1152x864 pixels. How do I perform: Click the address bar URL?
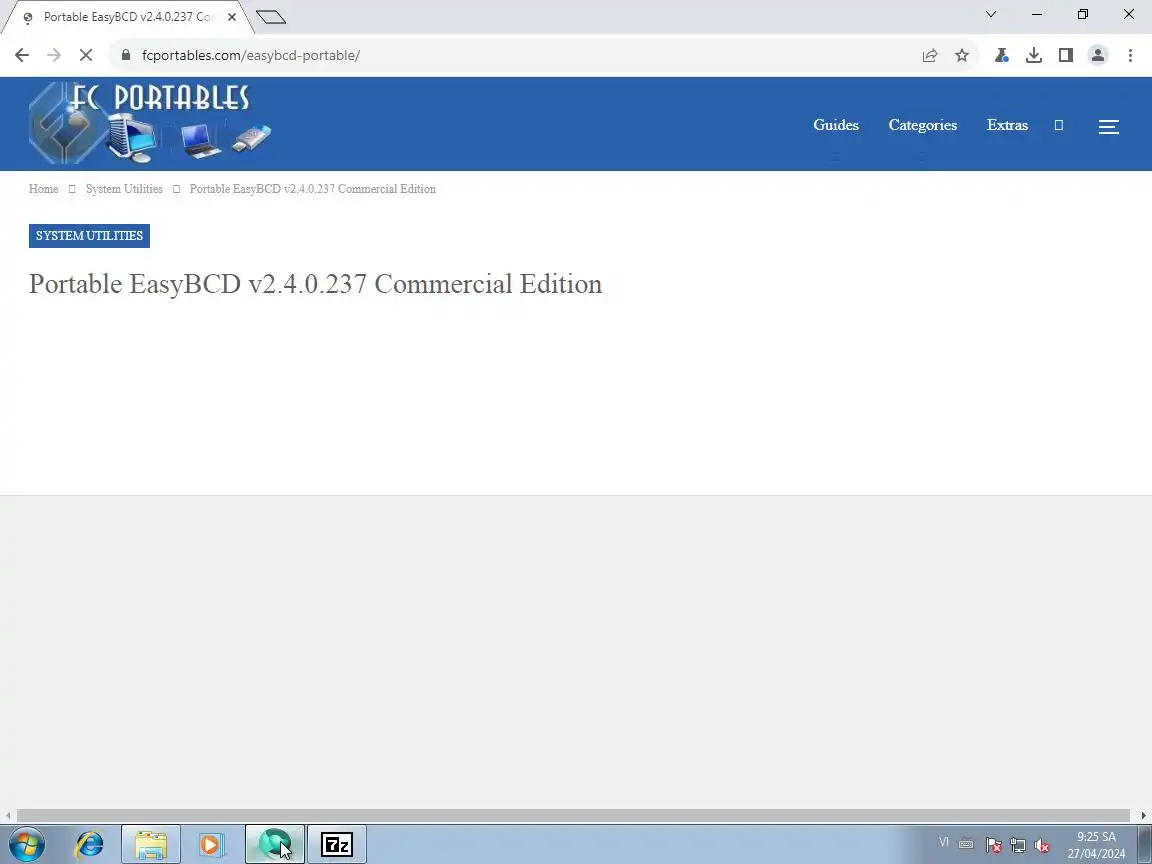pyautogui.click(x=251, y=55)
